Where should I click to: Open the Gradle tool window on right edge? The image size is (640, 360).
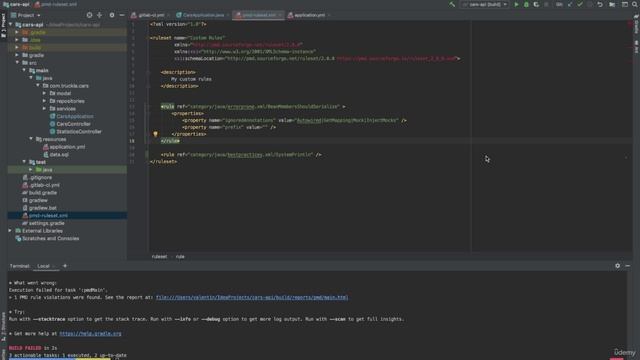coord(636,25)
